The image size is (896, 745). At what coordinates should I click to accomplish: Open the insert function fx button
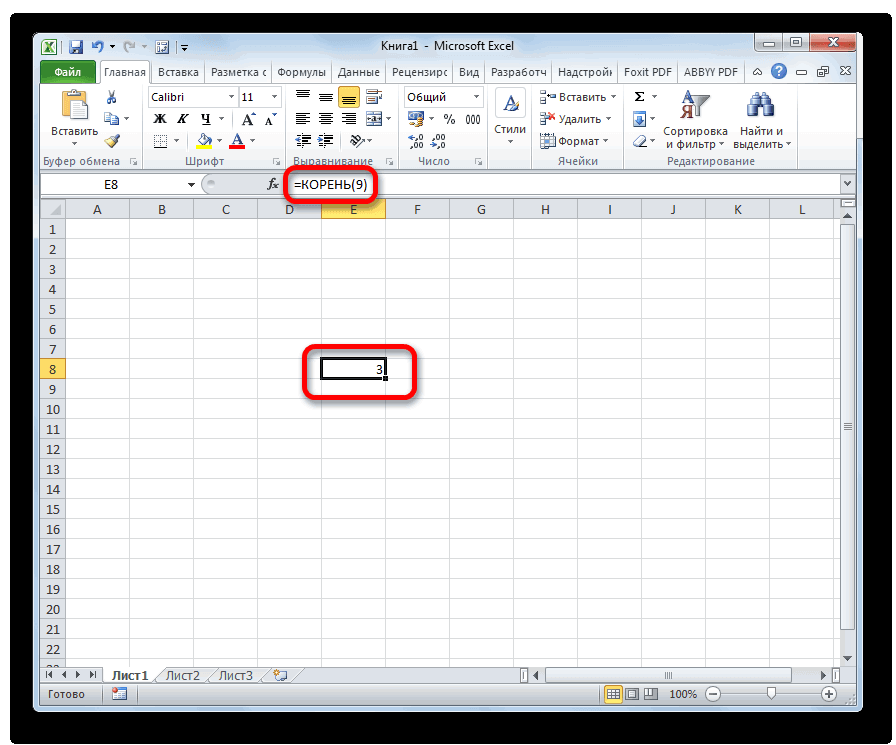coord(273,184)
